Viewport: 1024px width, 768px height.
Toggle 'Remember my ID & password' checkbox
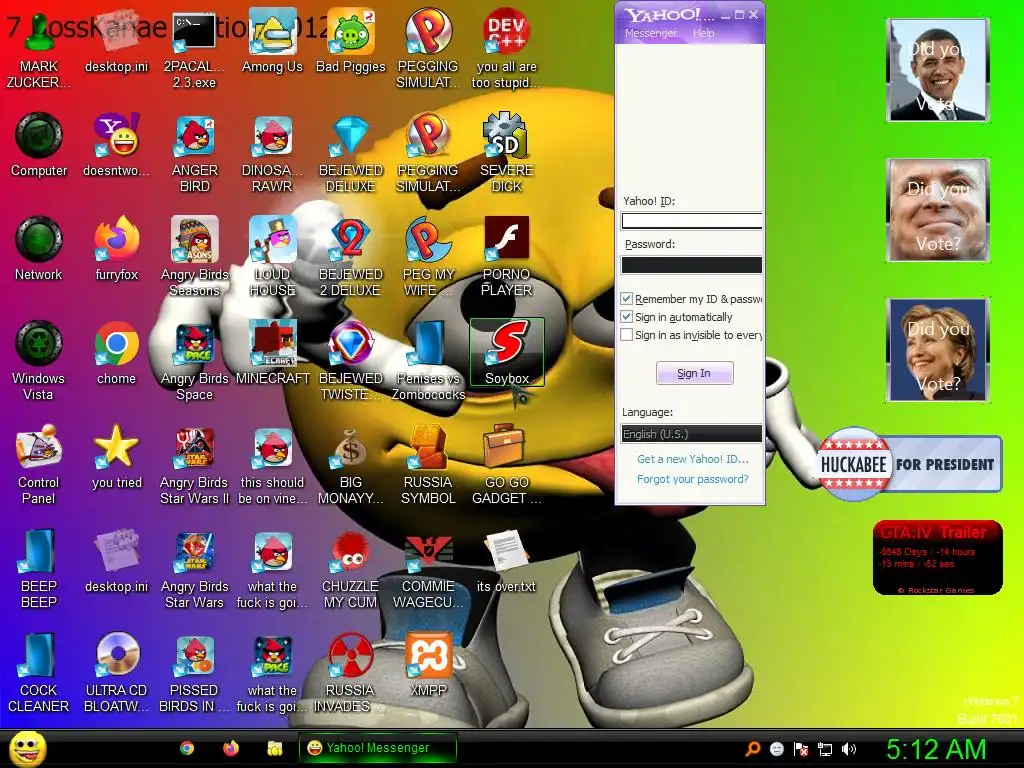pos(626,298)
